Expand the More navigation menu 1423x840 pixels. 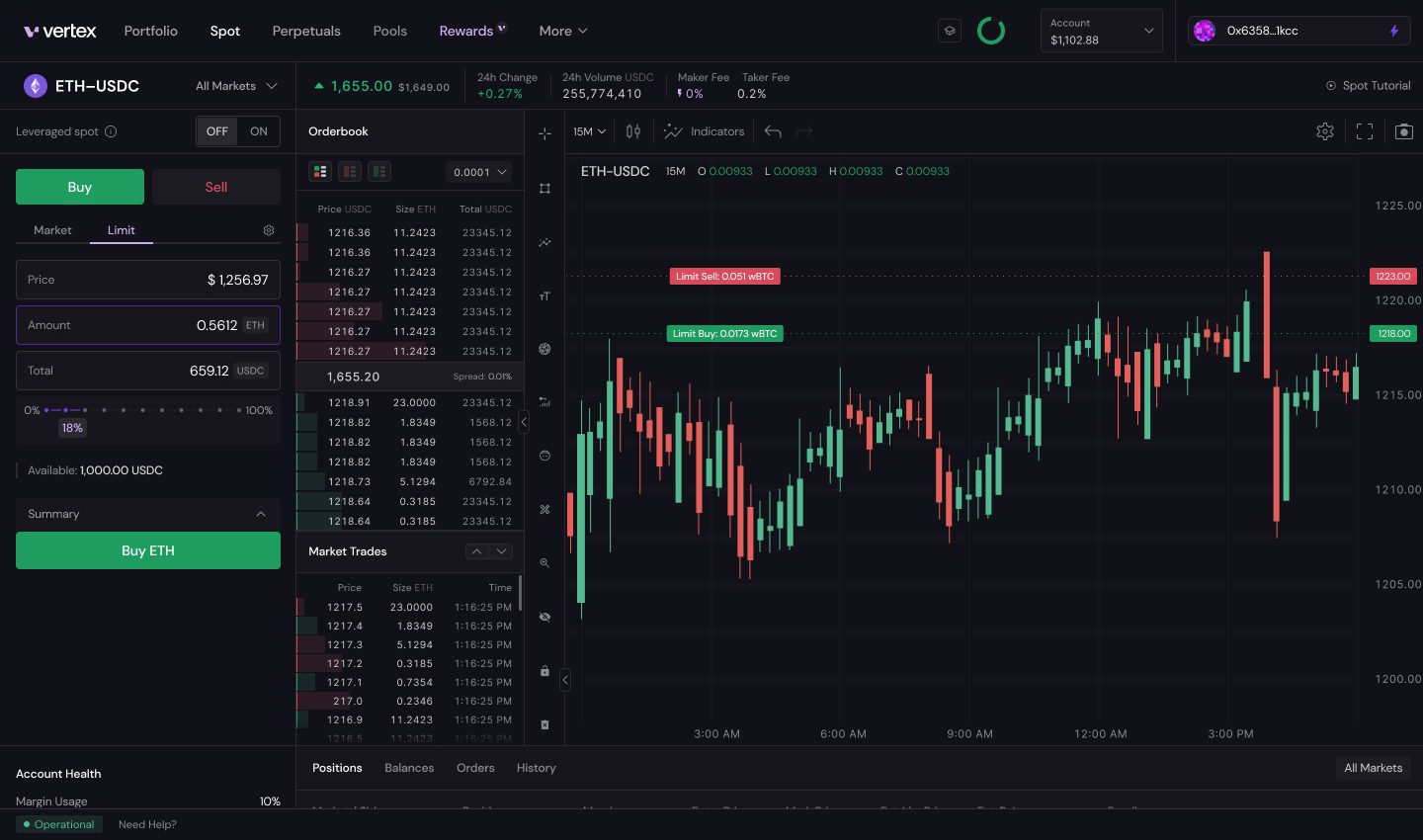[x=563, y=31]
